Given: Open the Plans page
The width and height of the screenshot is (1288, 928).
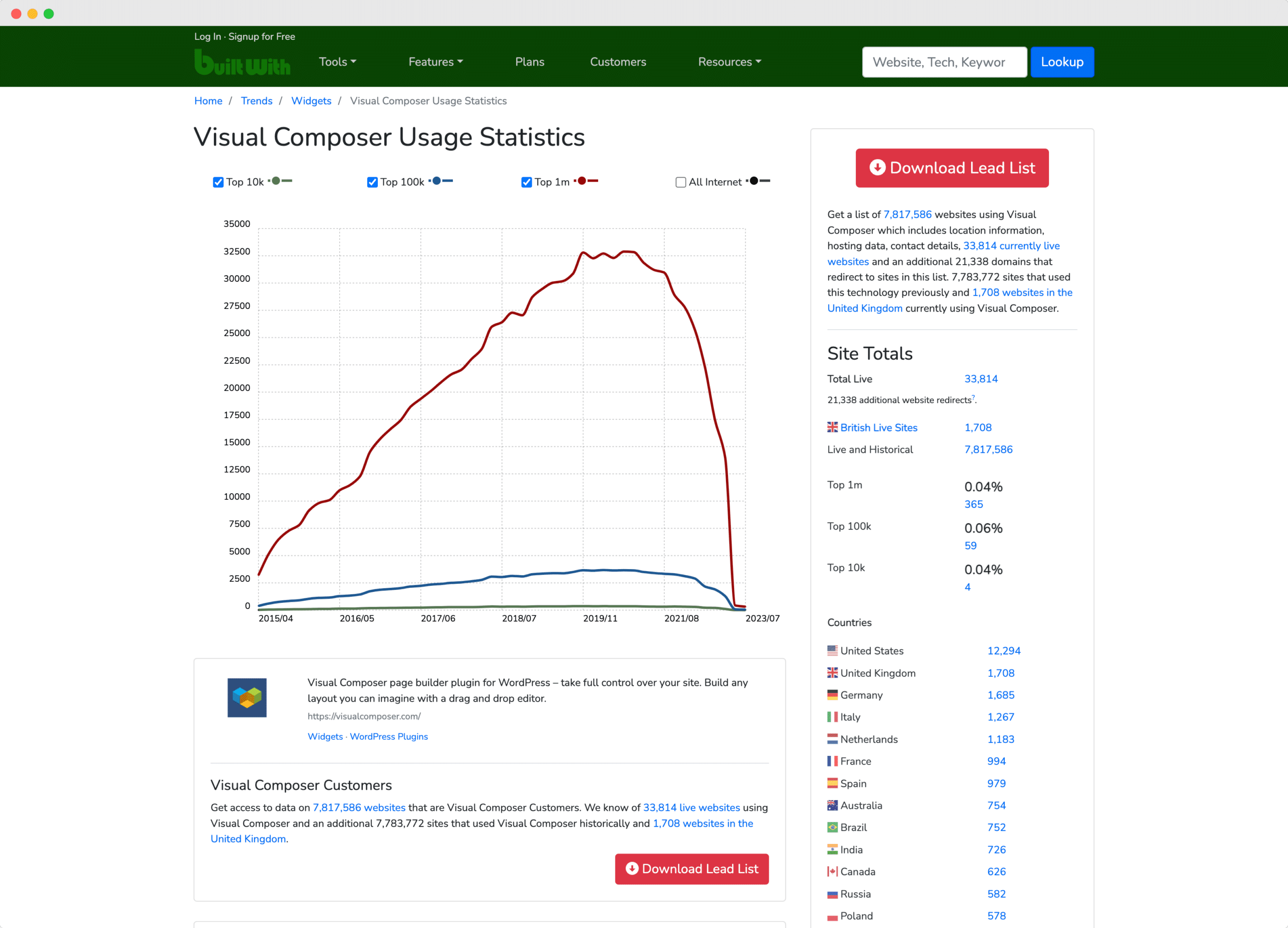Looking at the screenshot, I should (529, 62).
